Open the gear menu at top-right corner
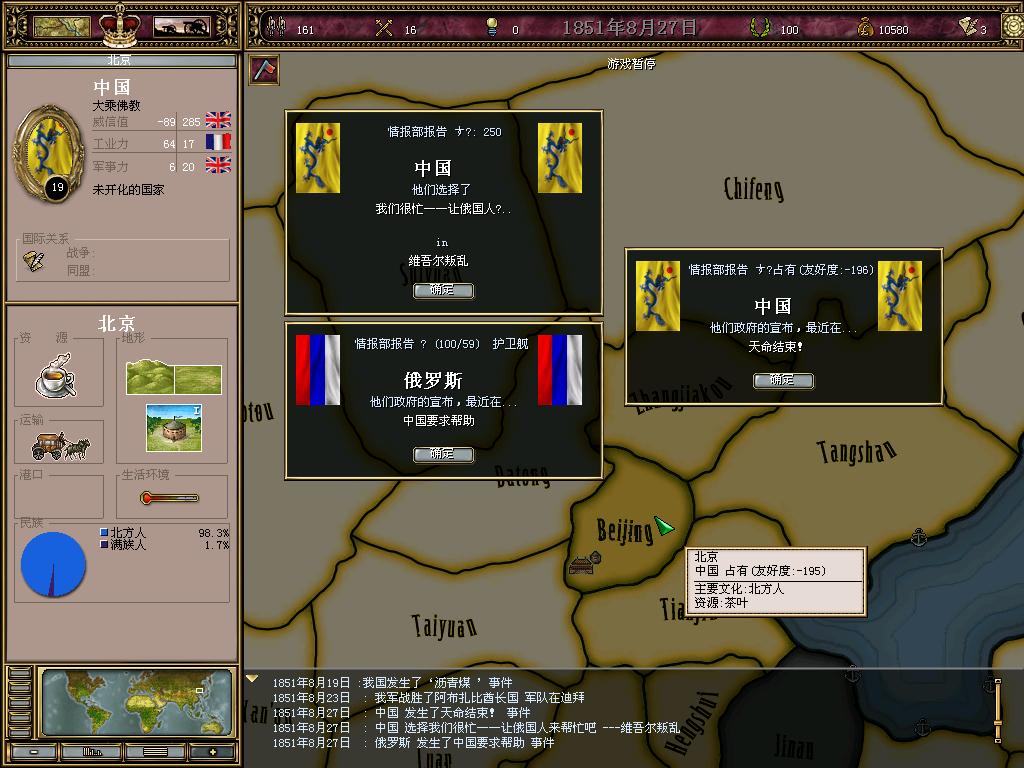1024x768 pixels. coord(1014,26)
